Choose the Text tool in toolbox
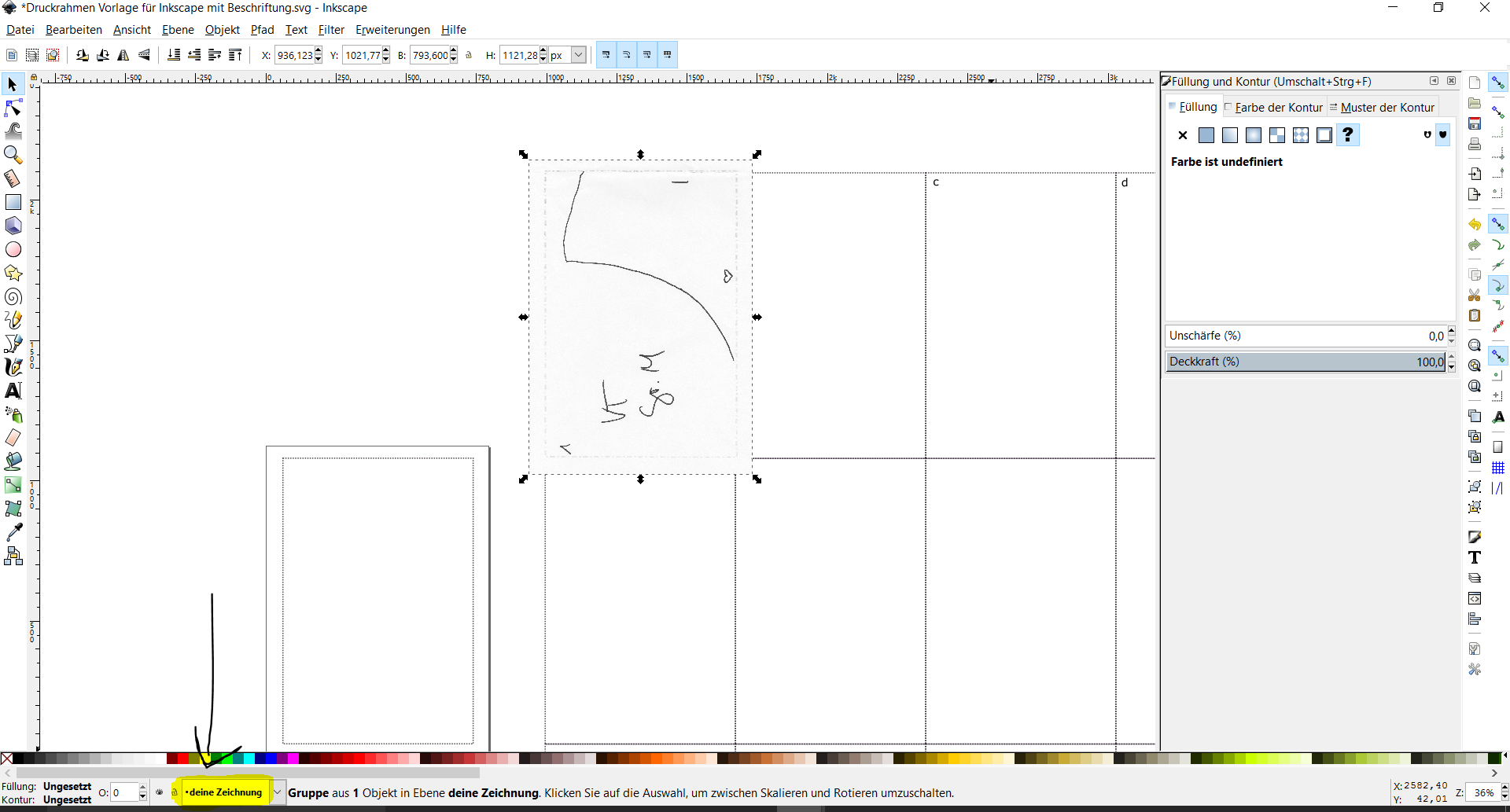Screen dimensions: 1510x812 point(13,391)
